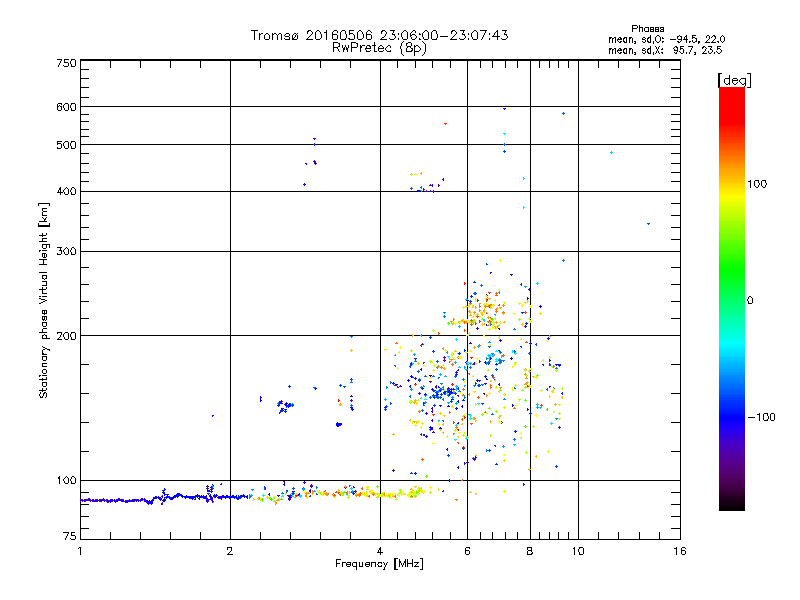Click the y-axis tick label '100'

point(66,480)
